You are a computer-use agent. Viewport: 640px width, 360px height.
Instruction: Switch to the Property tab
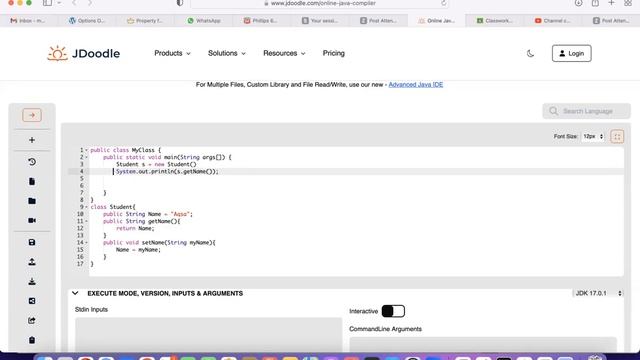[x=145, y=20]
